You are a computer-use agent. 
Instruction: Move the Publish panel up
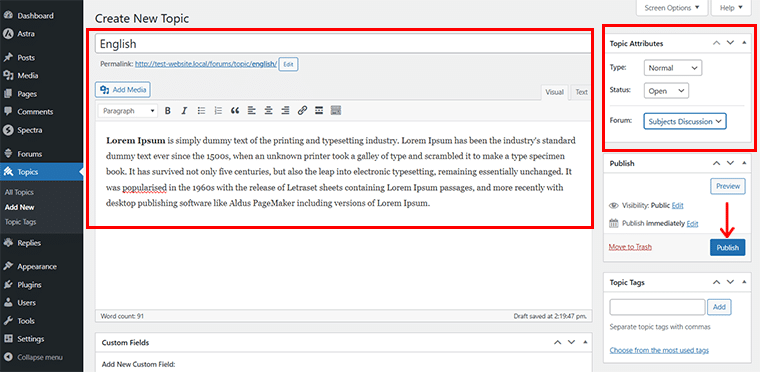(716, 163)
